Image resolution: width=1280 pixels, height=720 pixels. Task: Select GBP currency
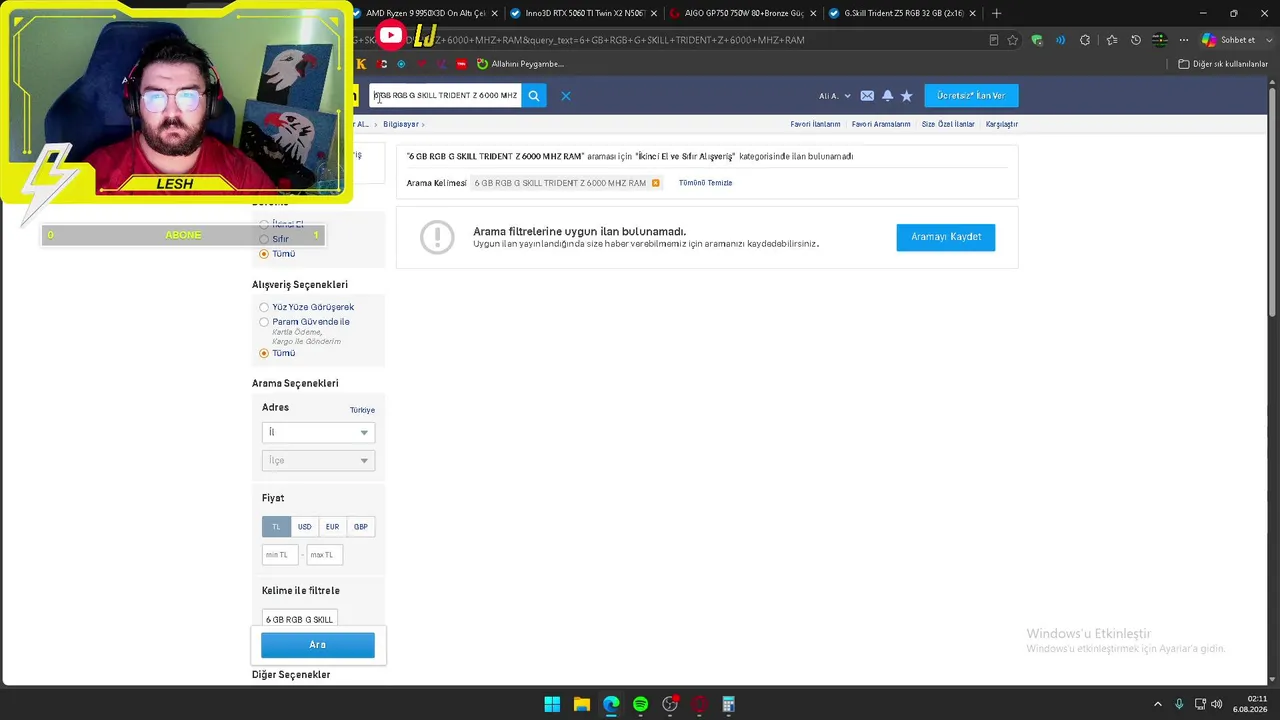point(360,527)
